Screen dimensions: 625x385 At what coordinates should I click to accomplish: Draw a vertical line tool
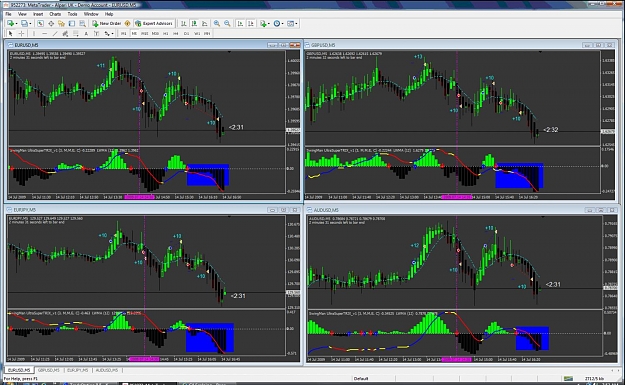pos(34,33)
